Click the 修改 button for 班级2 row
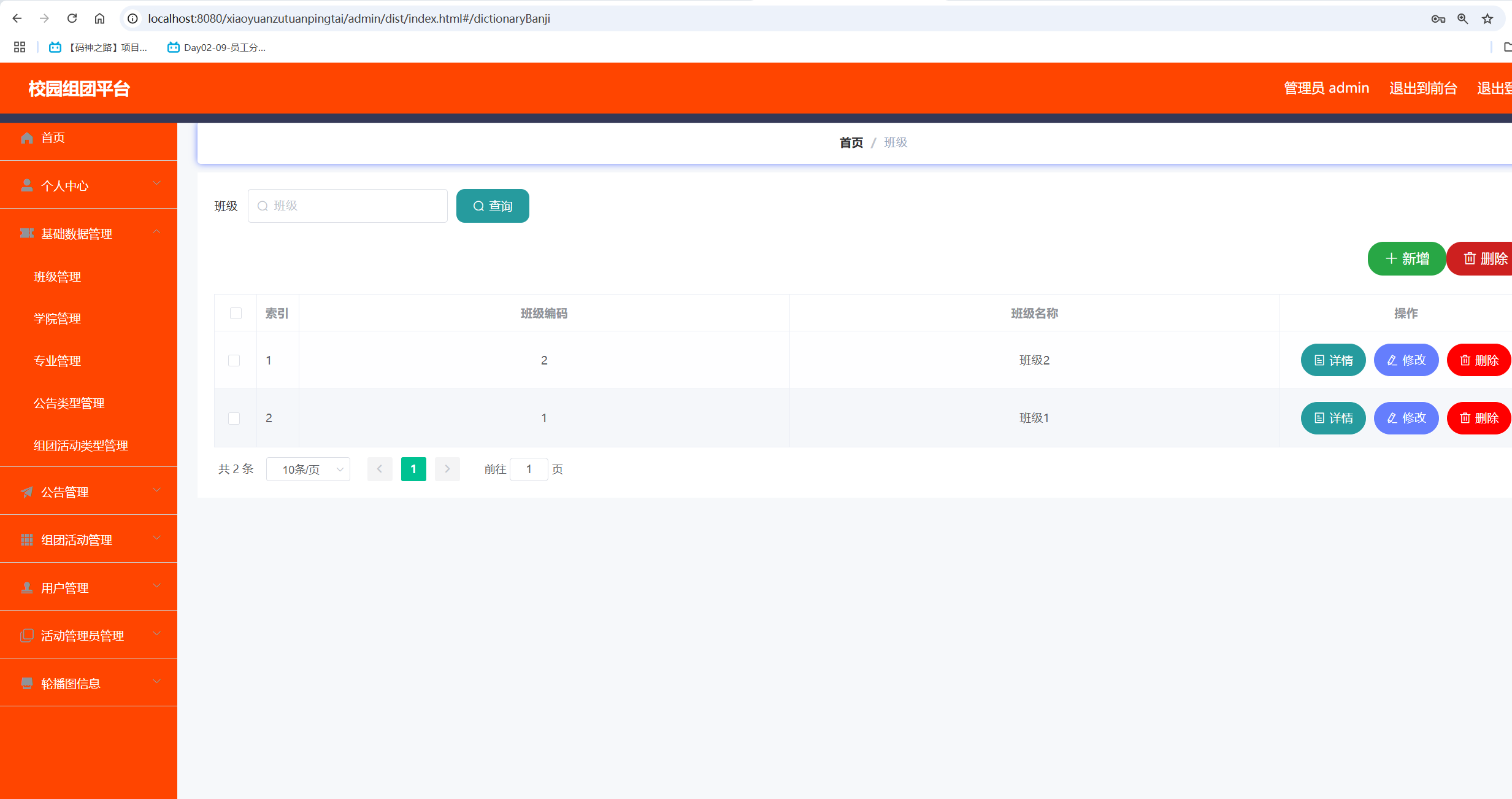Viewport: 1512px width, 799px height. pos(1406,360)
